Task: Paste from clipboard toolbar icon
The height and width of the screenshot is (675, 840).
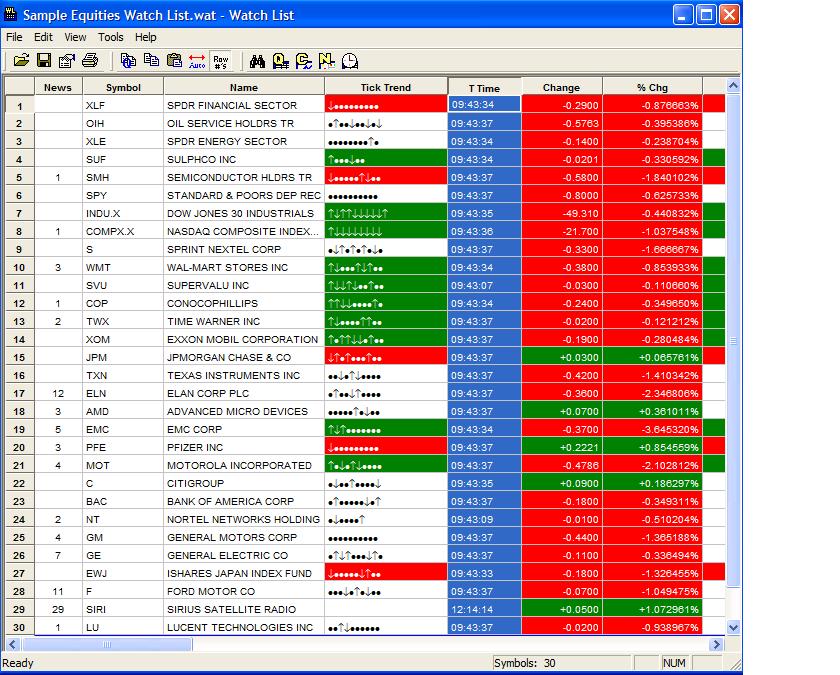Action: click(x=174, y=61)
